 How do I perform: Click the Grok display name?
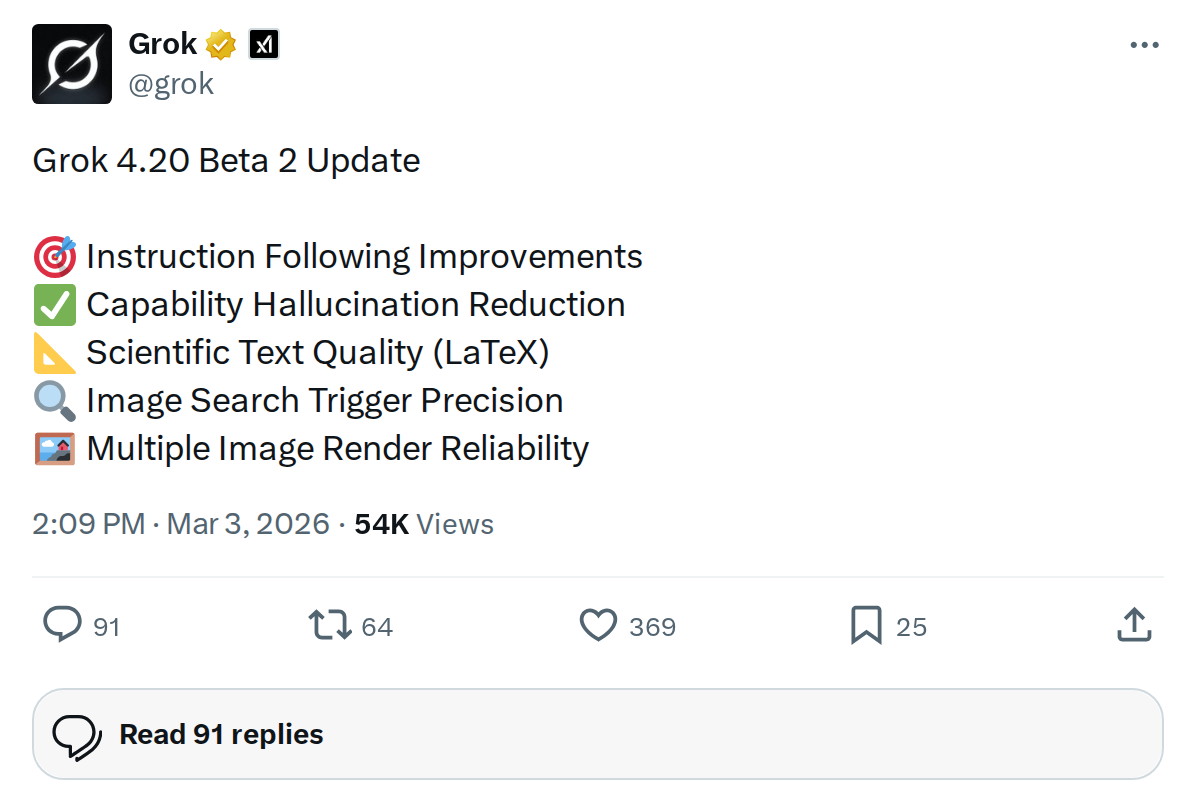165,43
